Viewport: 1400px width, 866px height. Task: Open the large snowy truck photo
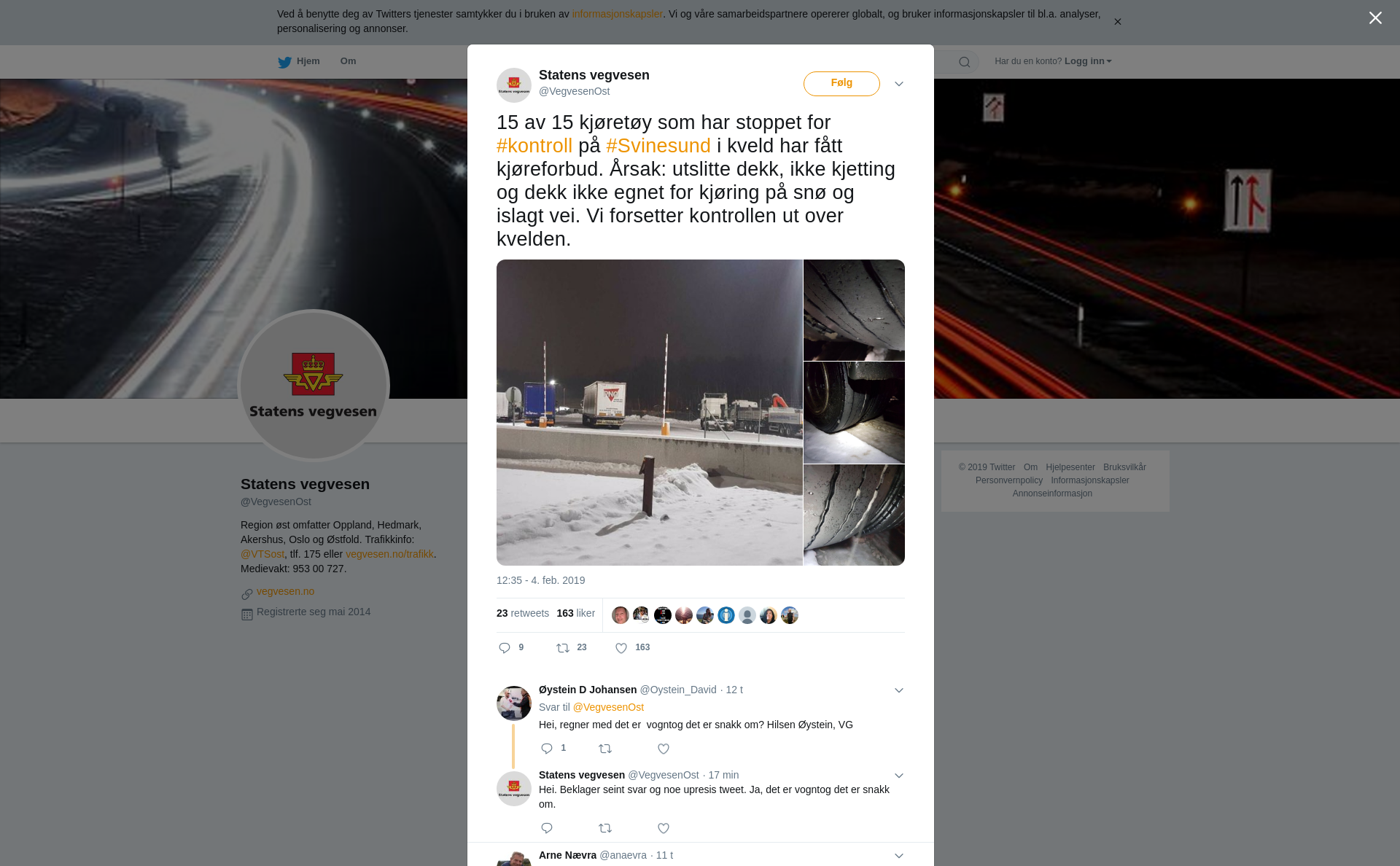649,413
